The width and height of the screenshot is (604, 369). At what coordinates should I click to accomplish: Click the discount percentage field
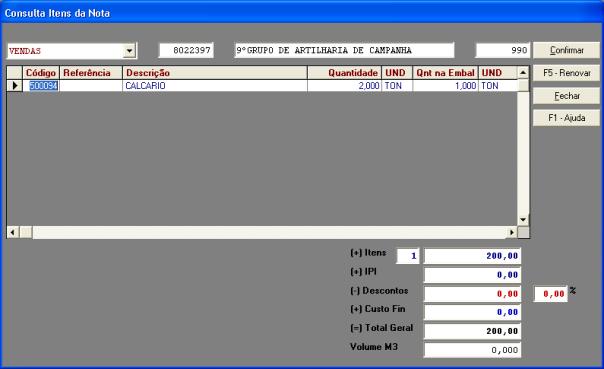tap(550, 294)
